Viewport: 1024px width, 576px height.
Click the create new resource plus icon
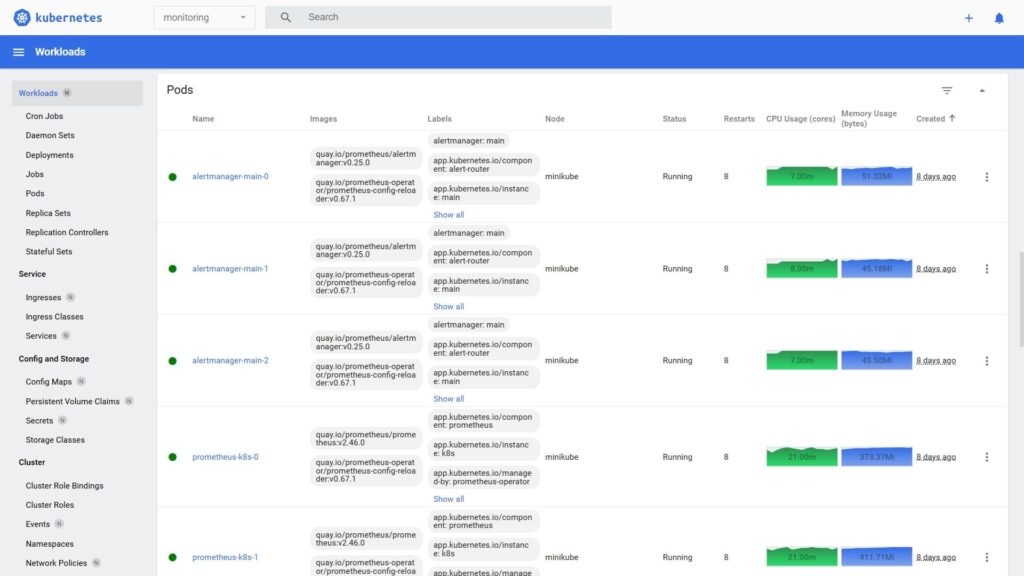(x=968, y=18)
